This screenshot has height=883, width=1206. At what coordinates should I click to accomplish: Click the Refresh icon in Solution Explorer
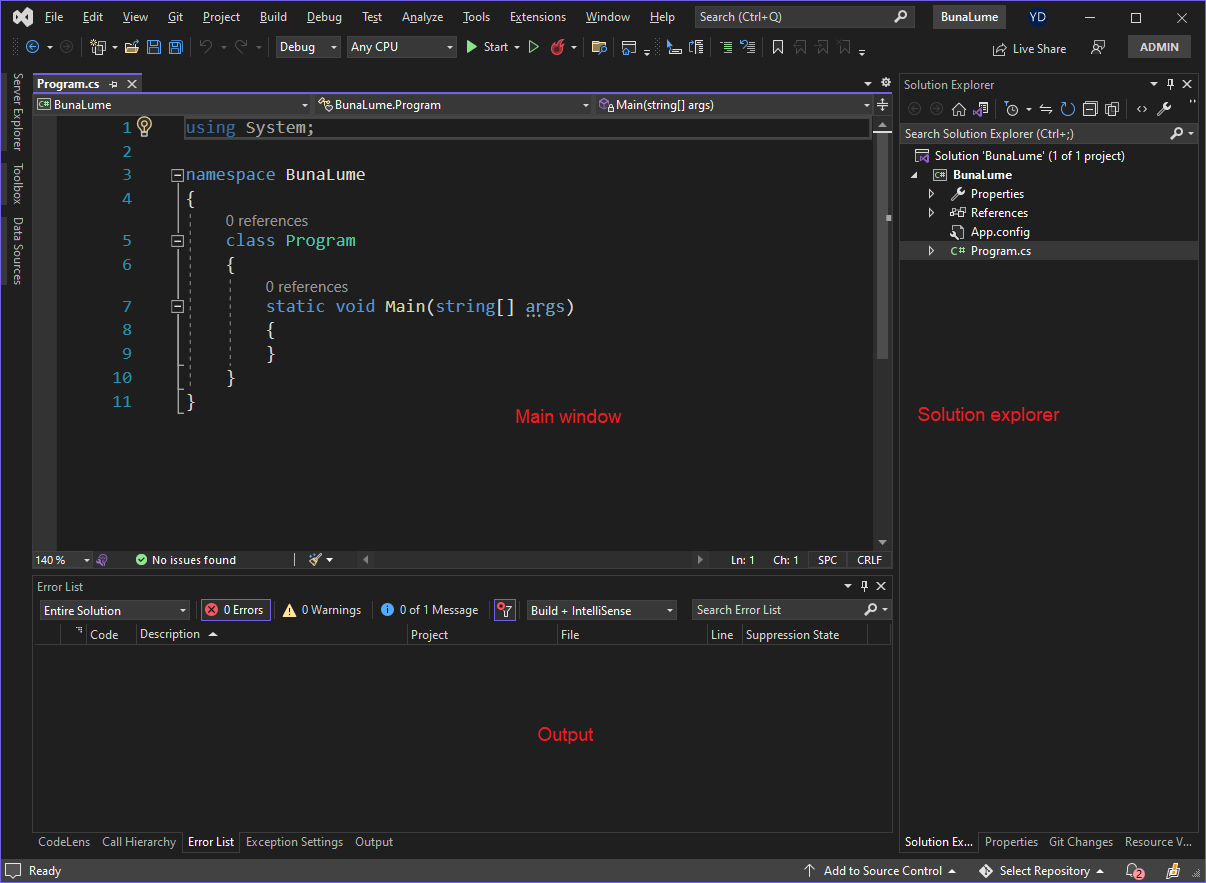tap(1068, 109)
